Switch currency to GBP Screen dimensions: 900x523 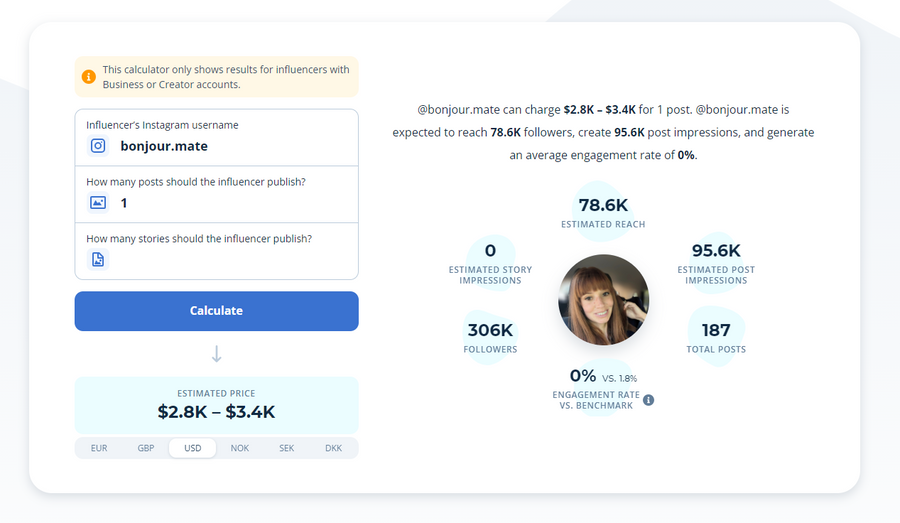[x=146, y=448]
